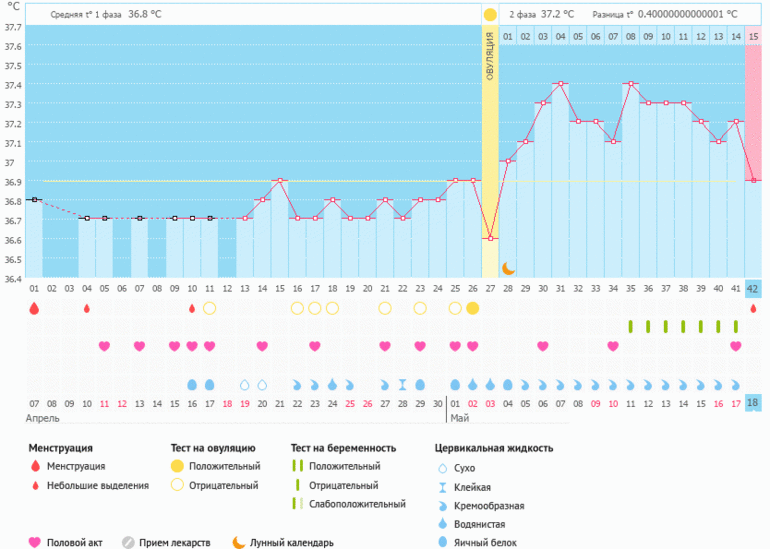Click the heart icon in the Половой акт legend
The height and width of the screenshot is (549, 770).
click(35, 542)
